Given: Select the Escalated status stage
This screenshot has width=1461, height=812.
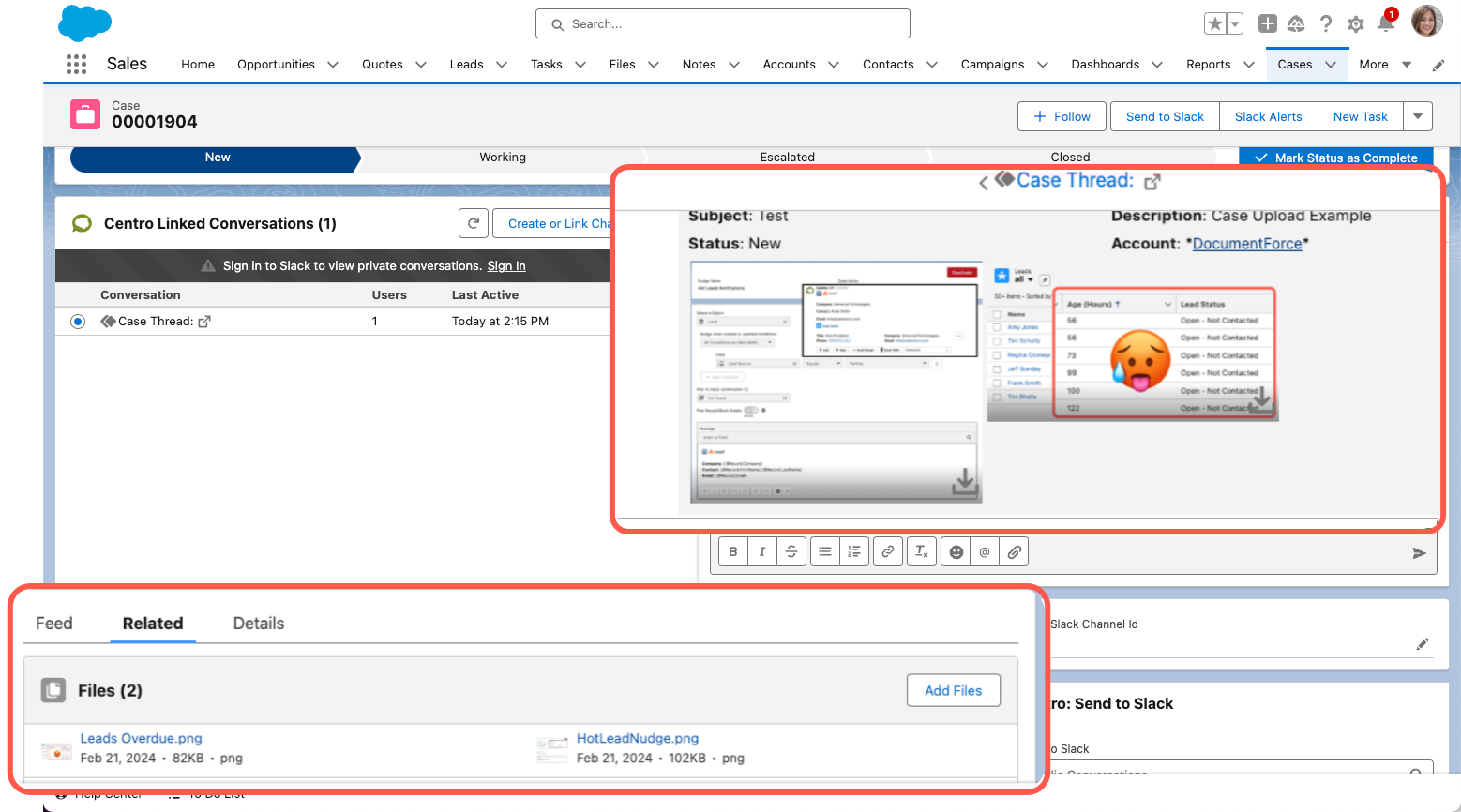Looking at the screenshot, I should point(787,158).
